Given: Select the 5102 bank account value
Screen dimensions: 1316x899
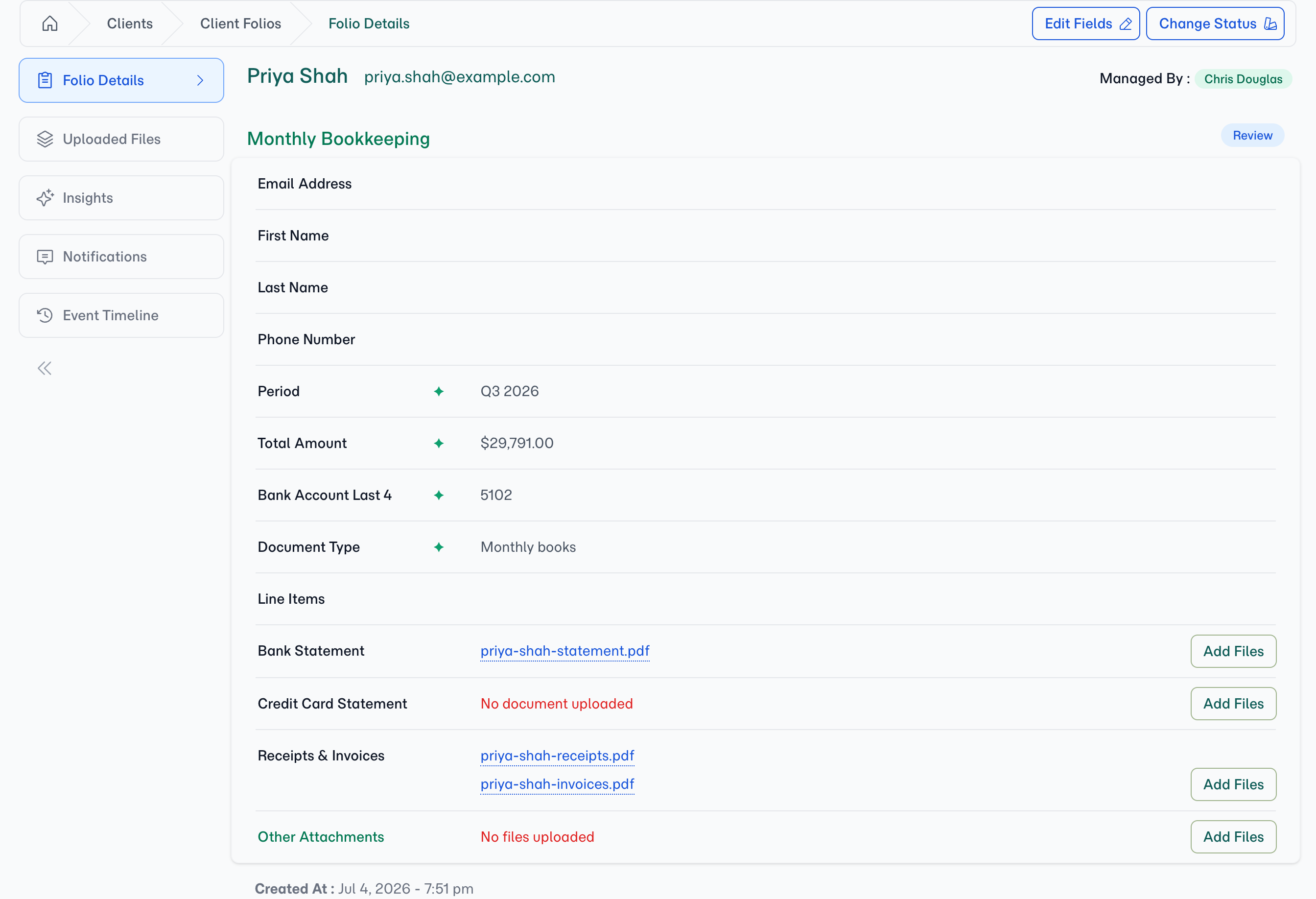Looking at the screenshot, I should (x=496, y=495).
